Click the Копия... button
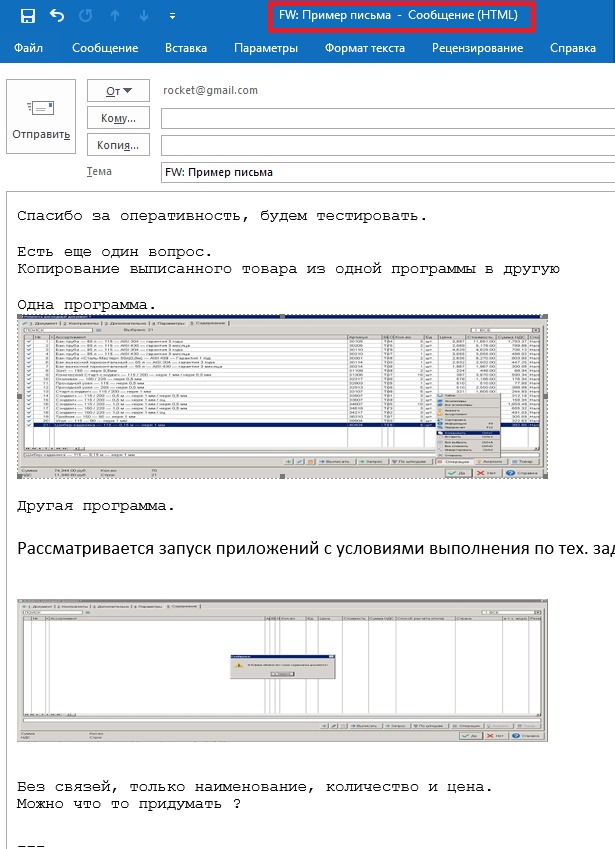Image resolution: width=615 pixels, height=849 pixels. point(118,145)
